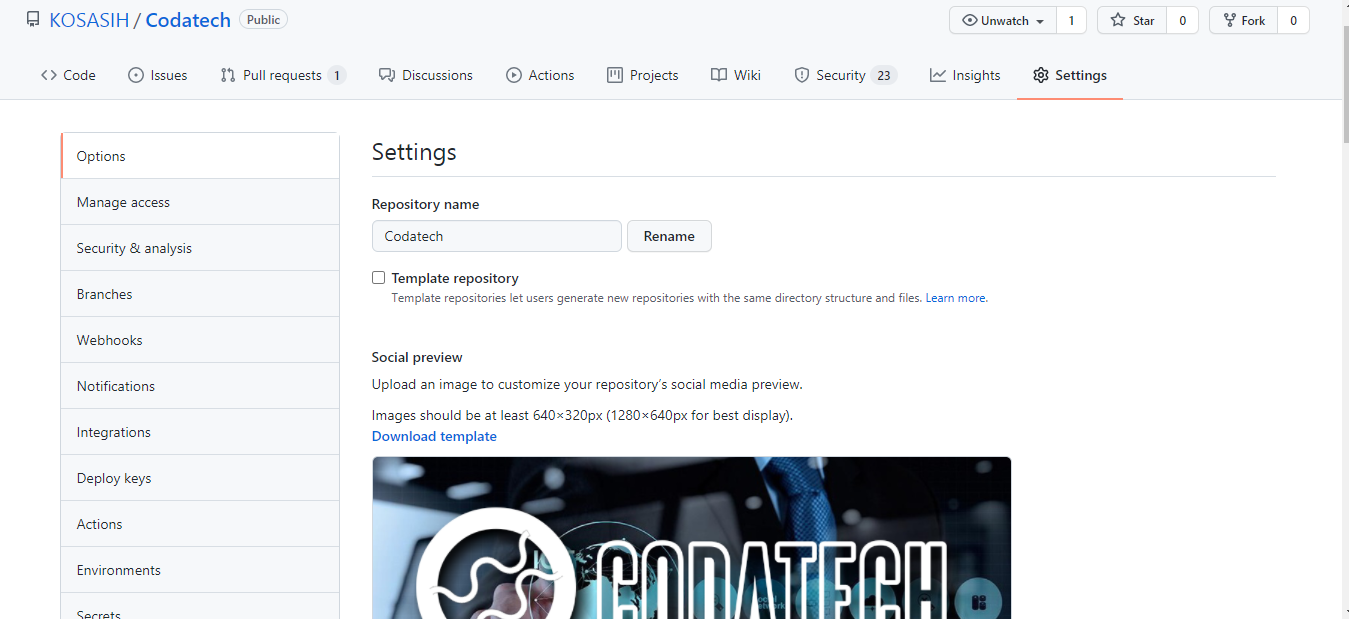Click the Rename button
This screenshot has width=1349, height=619.
click(669, 236)
